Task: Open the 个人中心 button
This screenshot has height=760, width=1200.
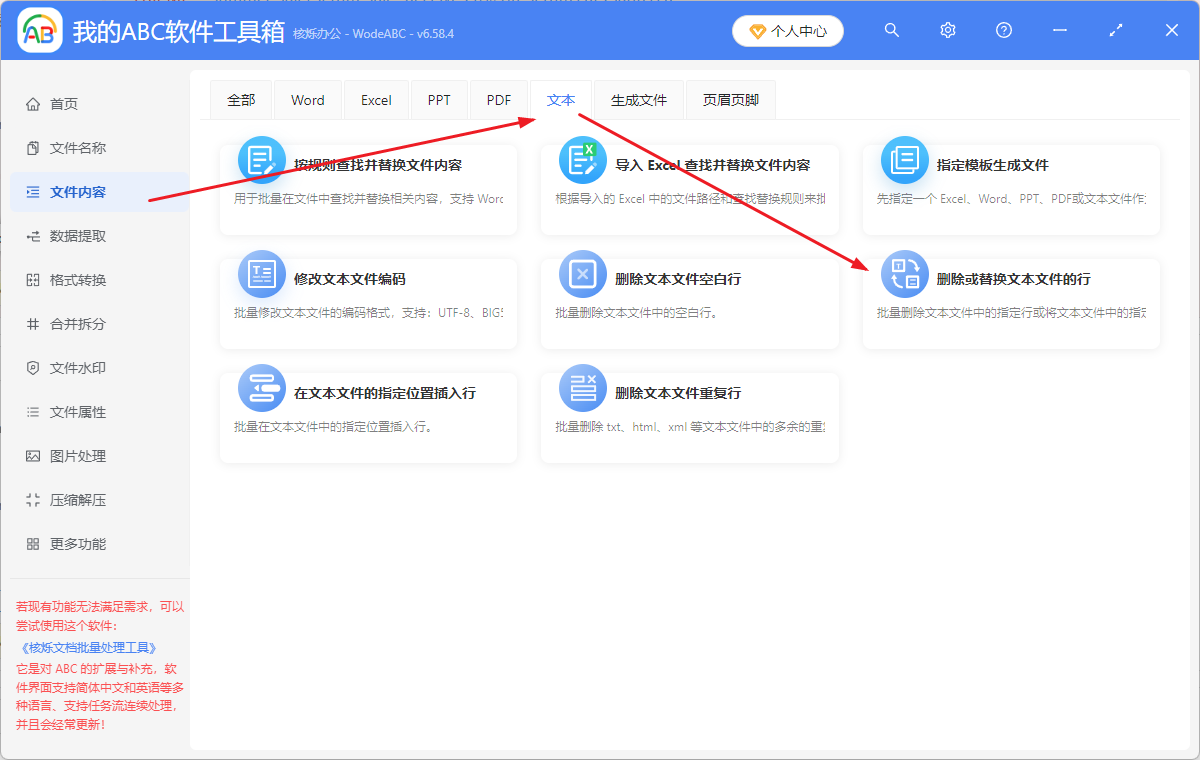Action: tap(787, 30)
